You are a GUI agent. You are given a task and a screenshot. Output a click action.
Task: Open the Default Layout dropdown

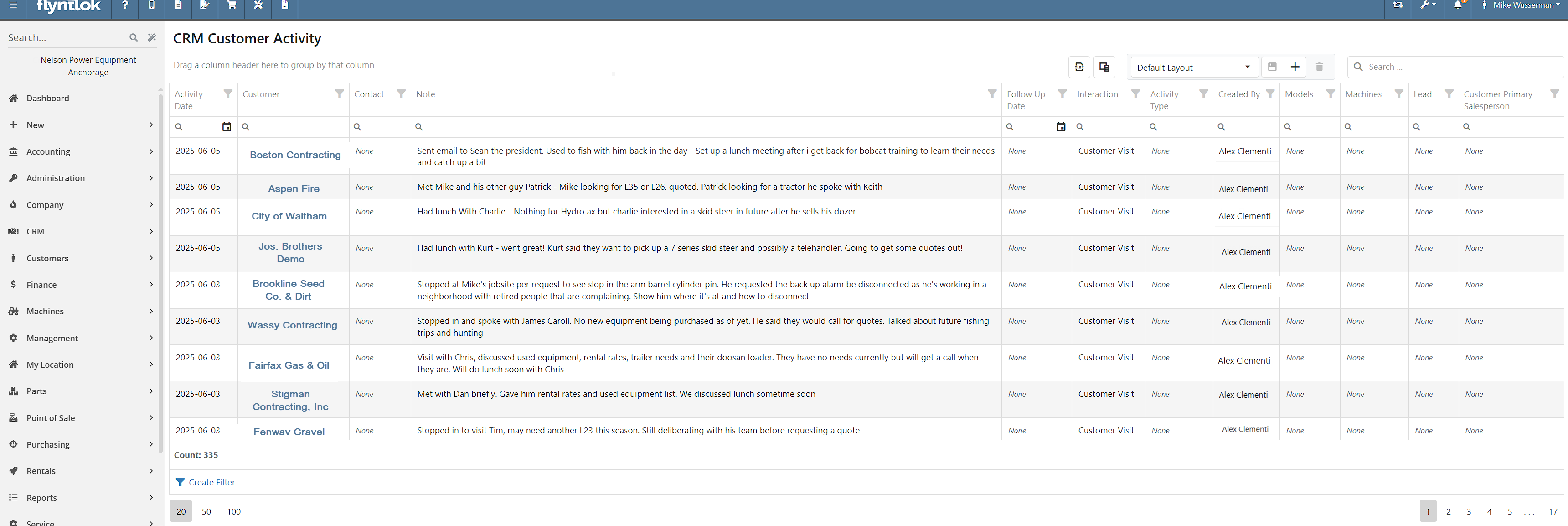(x=1194, y=67)
